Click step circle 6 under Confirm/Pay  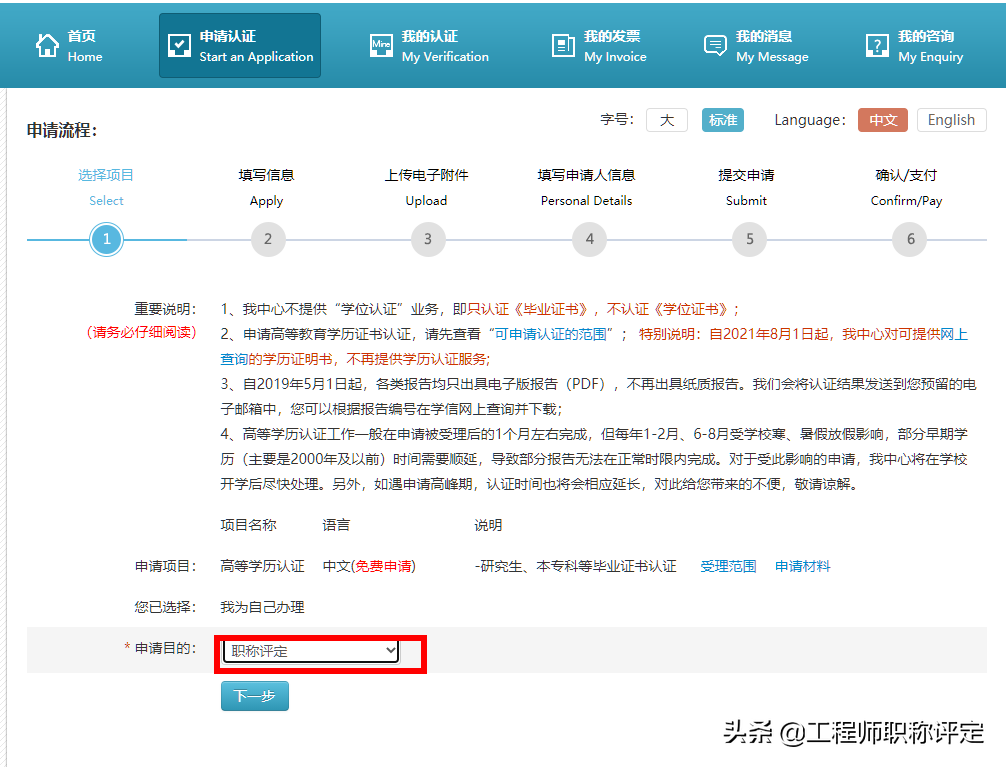[x=908, y=239]
